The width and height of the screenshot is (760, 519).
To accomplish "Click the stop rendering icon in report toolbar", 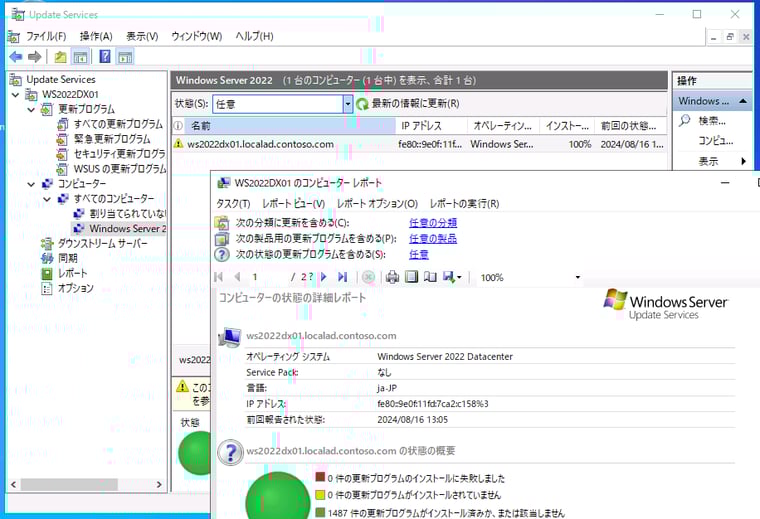I will point(368,277).
